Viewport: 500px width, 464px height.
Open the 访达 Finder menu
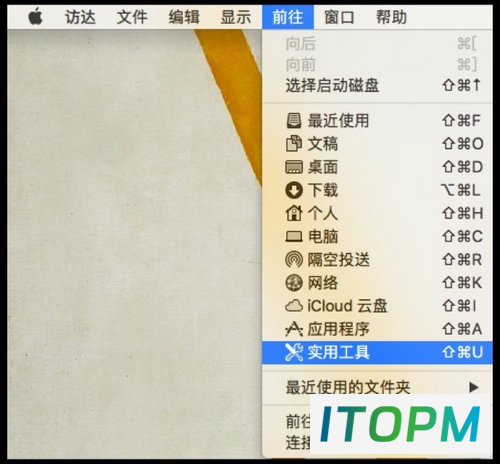[x=80, y=17]
